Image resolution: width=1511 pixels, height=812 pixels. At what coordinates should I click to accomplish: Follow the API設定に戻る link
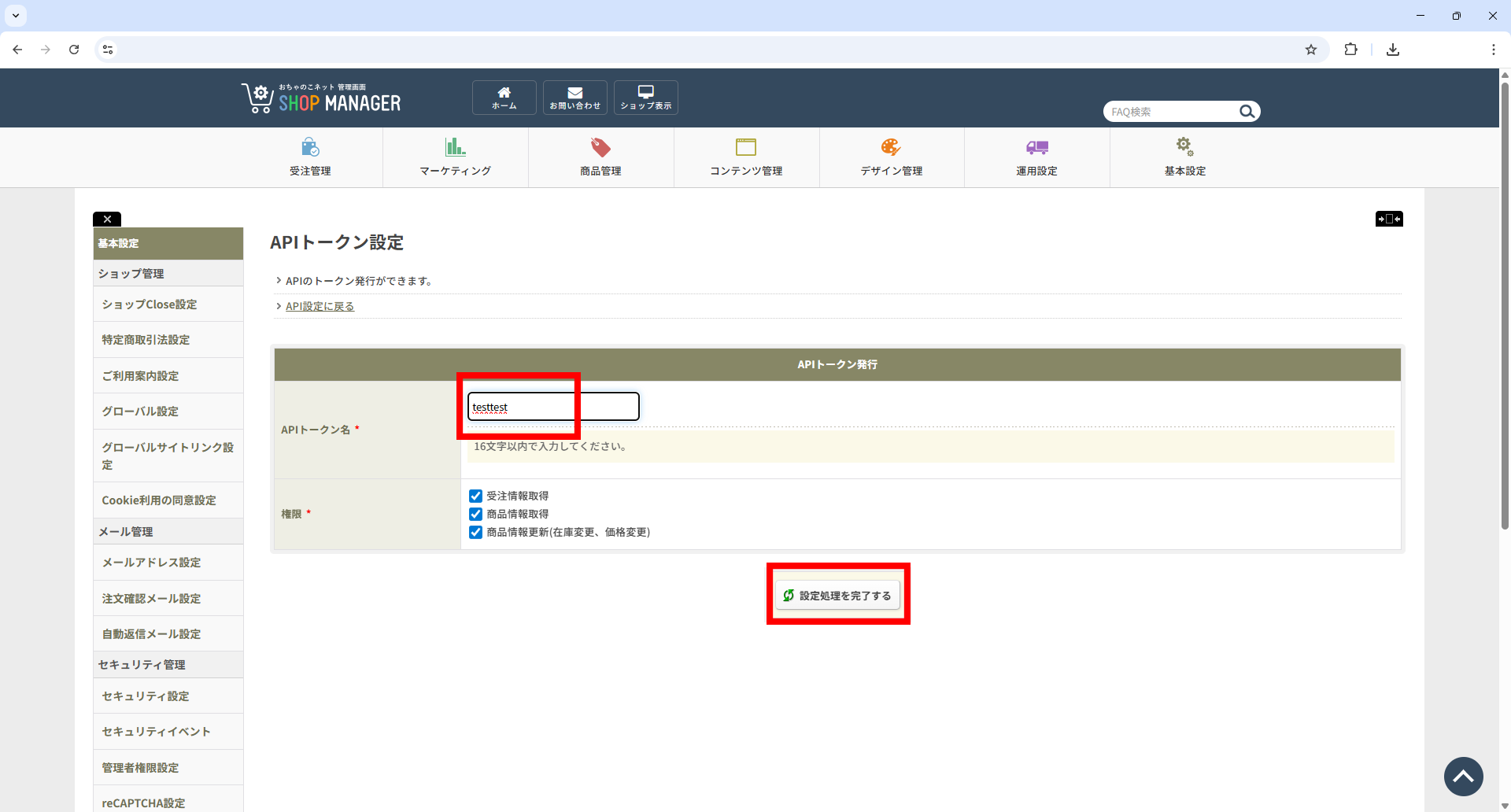tap(320, 306)
